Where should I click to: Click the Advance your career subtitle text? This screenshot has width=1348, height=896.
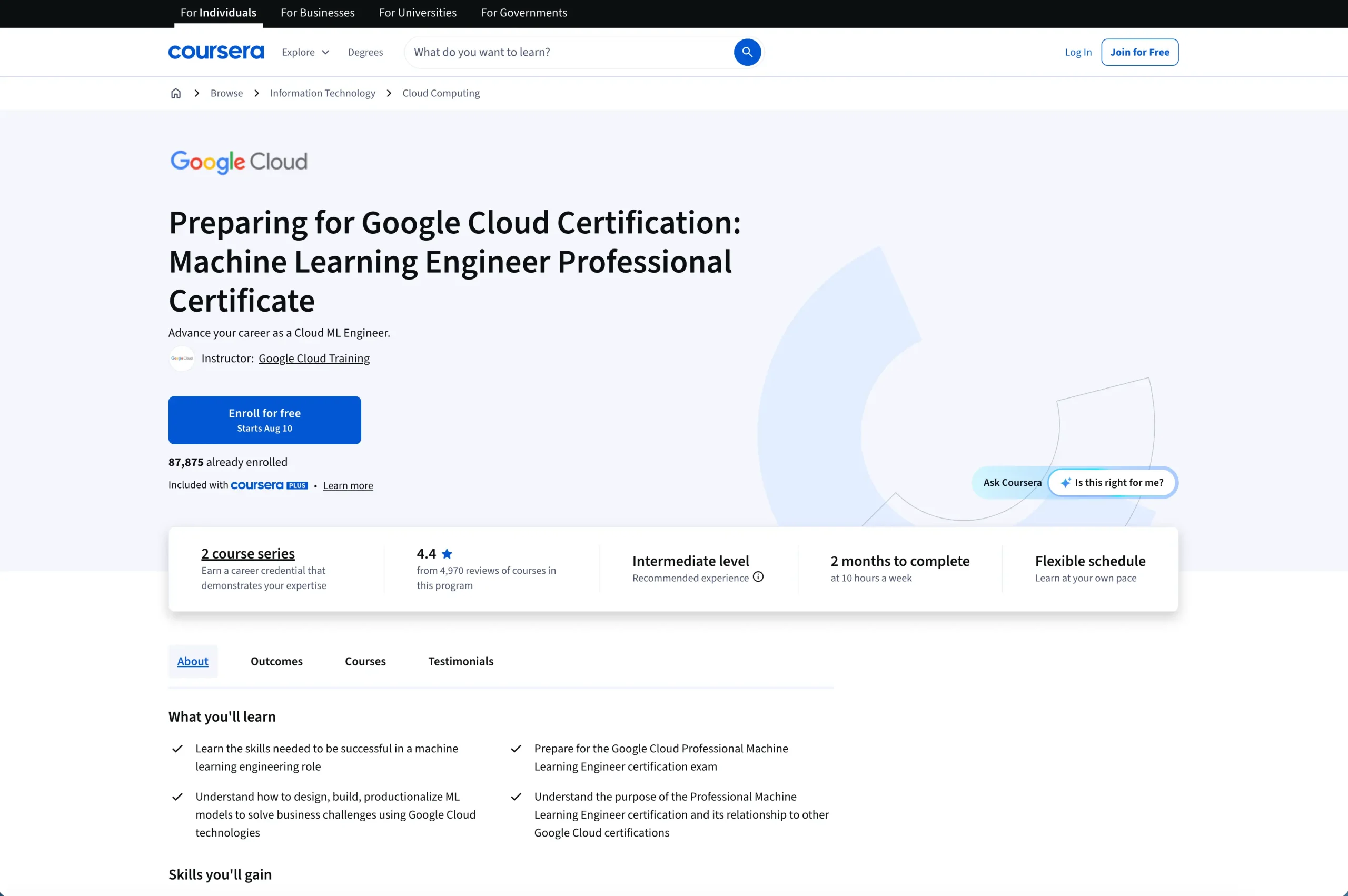(x=279, y=333)
